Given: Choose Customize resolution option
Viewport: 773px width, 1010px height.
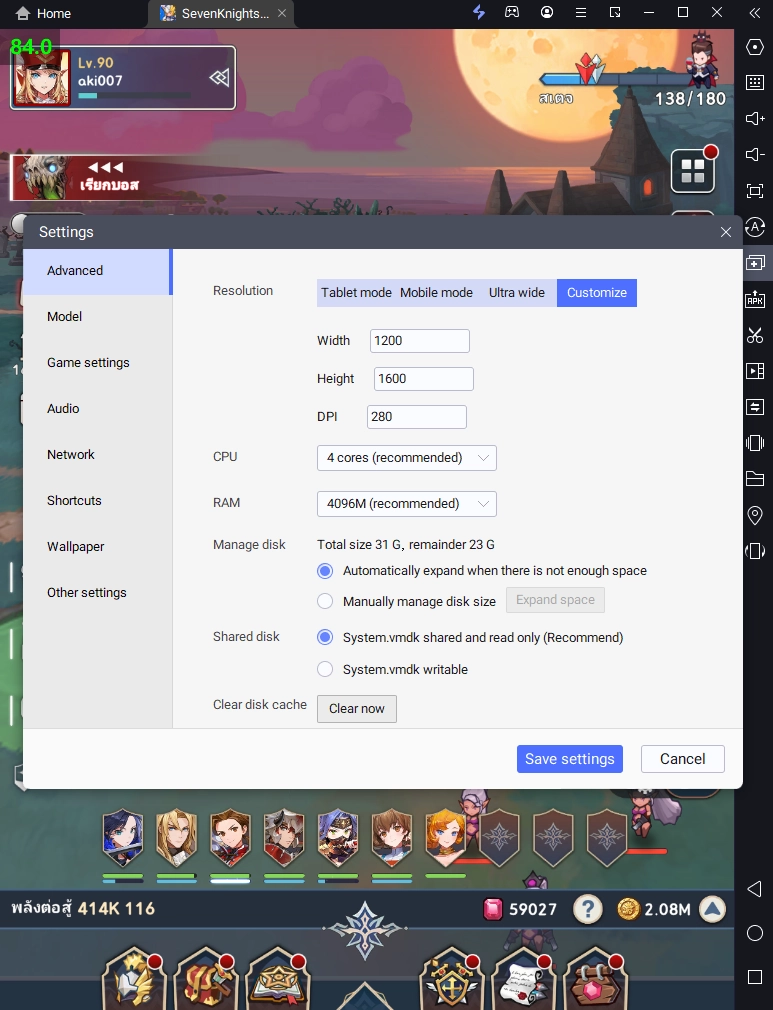Looking at the screenshot, I should 596,293.
